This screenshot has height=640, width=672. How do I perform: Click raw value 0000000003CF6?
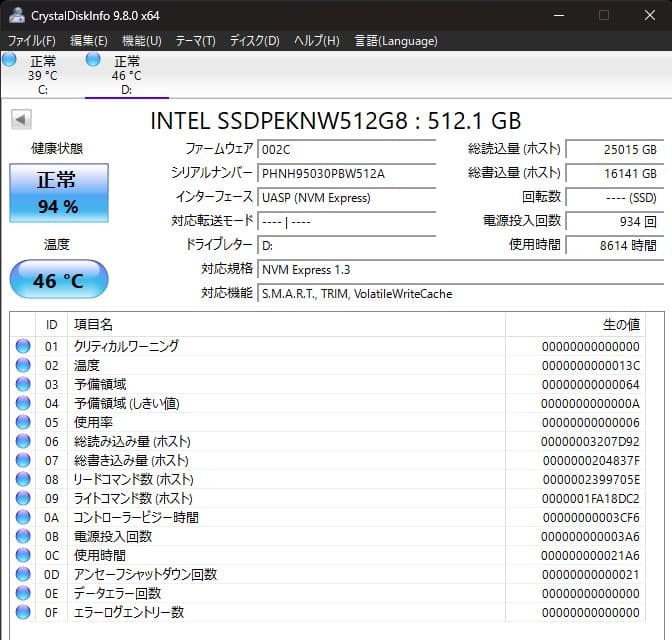coord(591,518)
